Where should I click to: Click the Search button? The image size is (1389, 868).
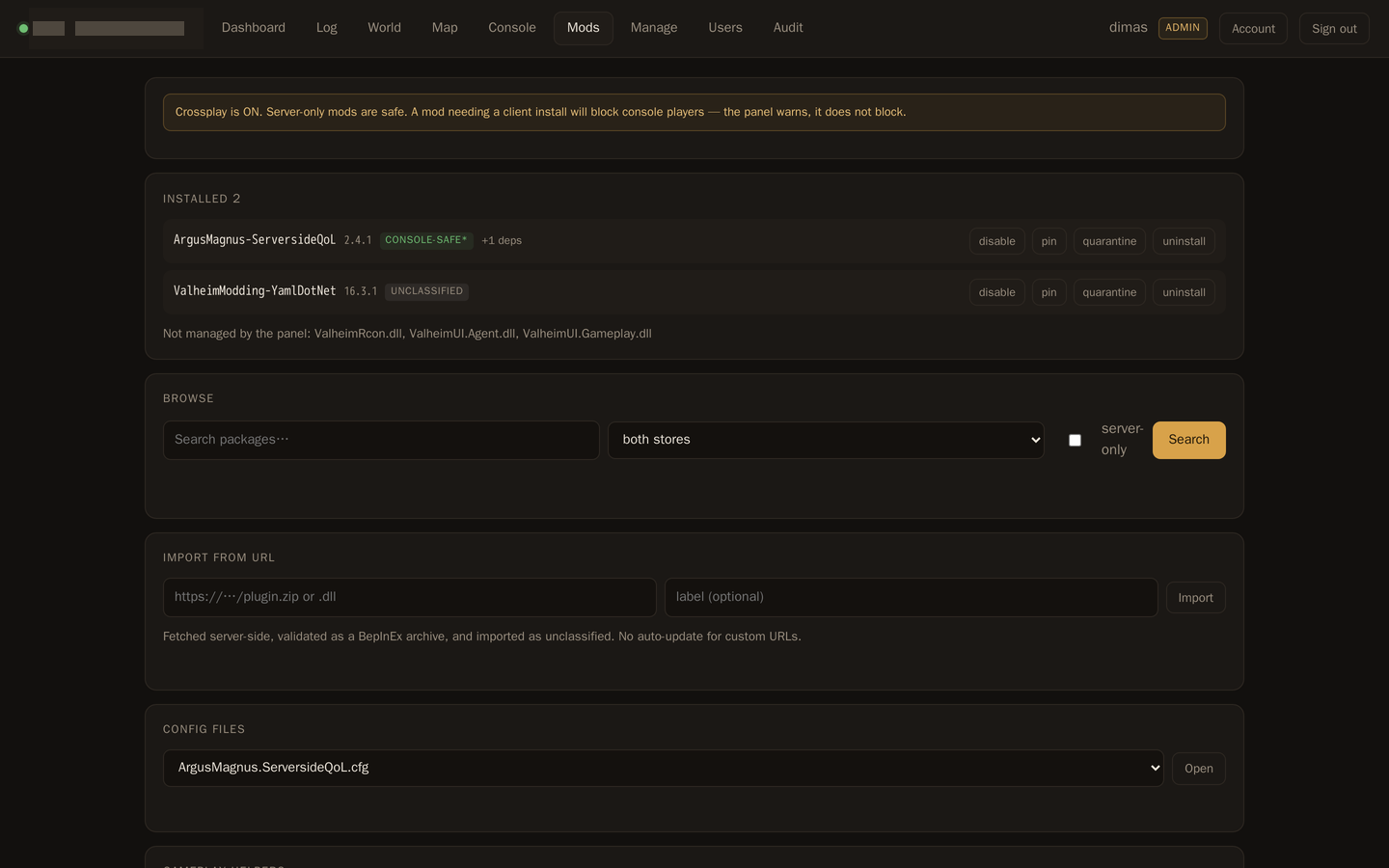(1188, 440)
